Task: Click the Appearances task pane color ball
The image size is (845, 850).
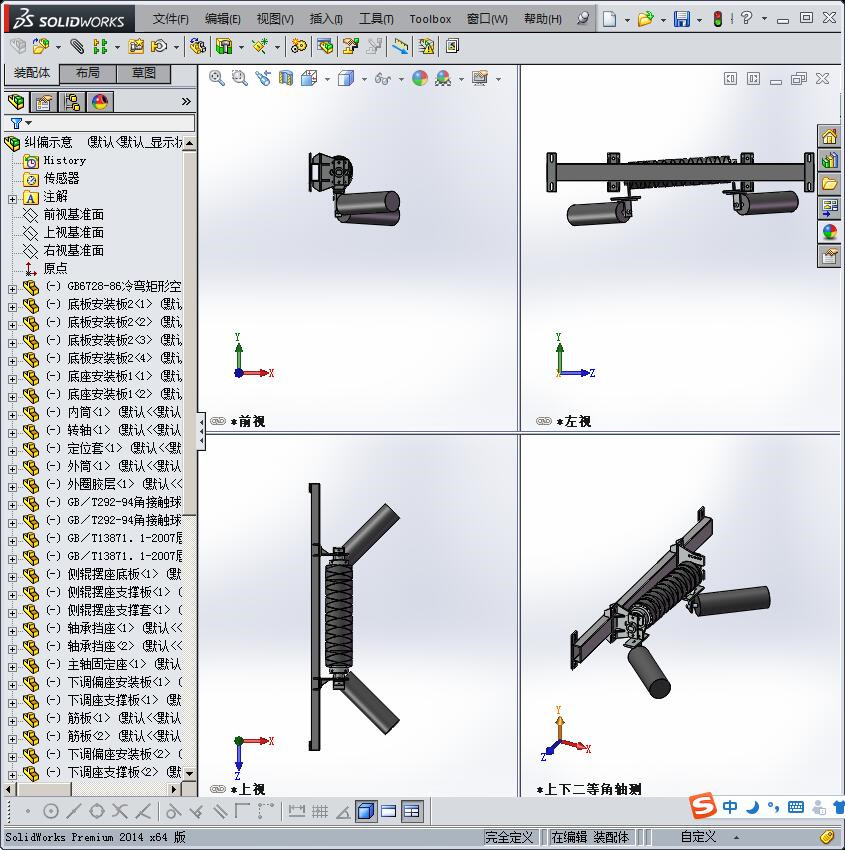Action: click(829, 232)
